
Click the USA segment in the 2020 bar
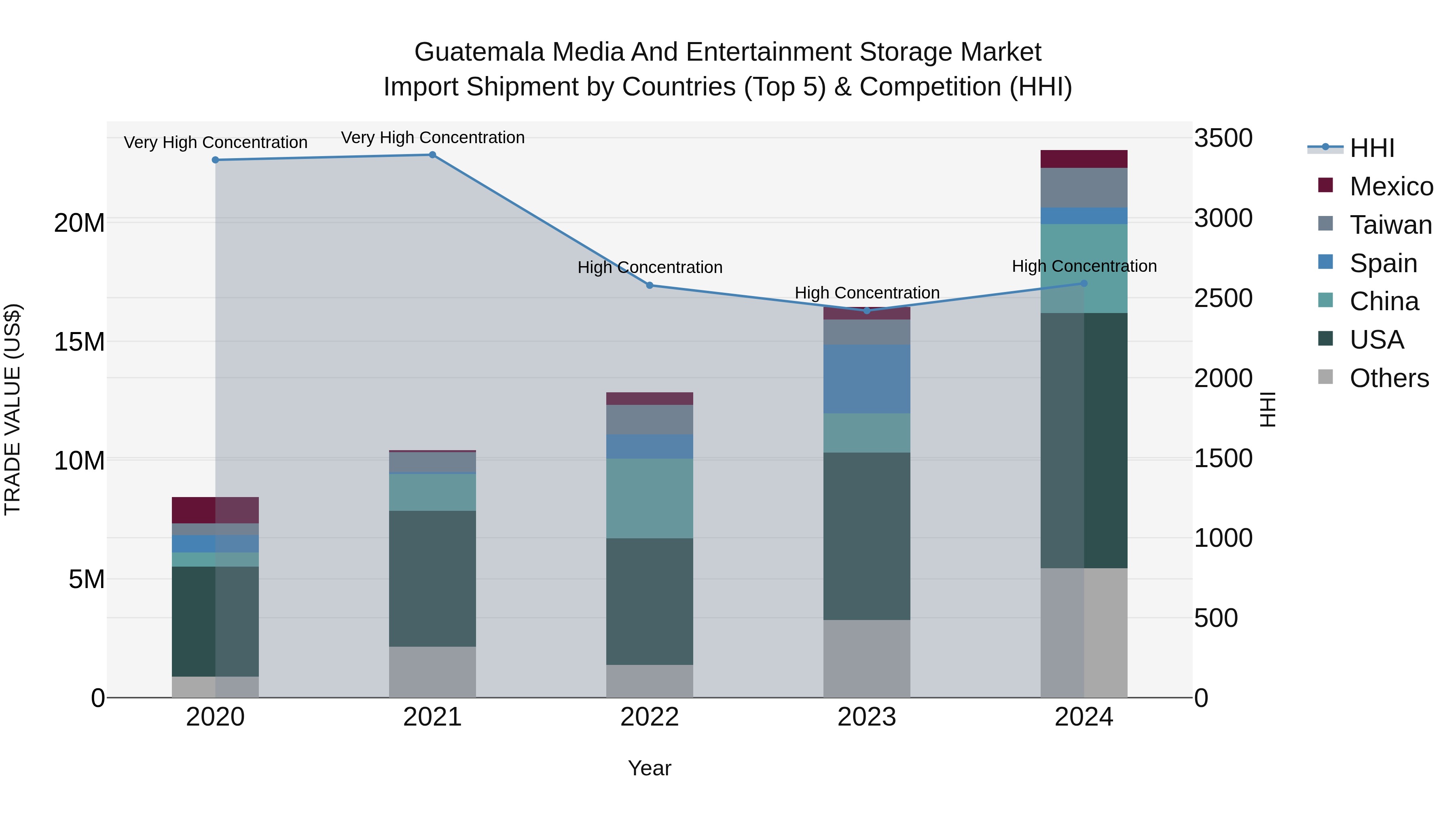click(x=215, y=622)
